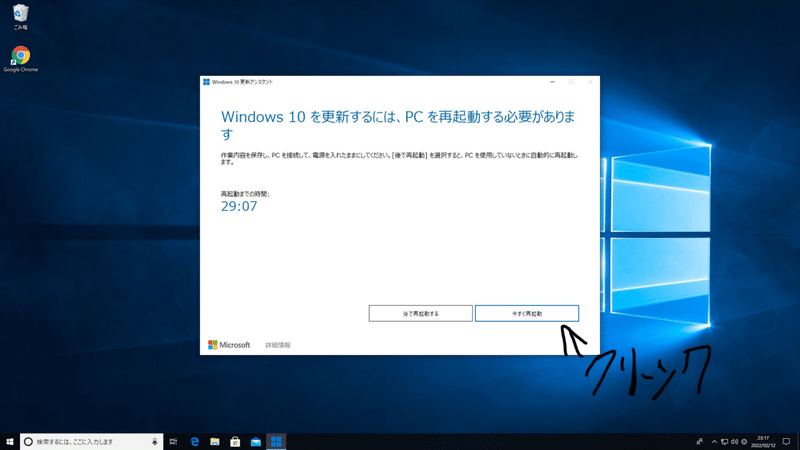The width and height of the screenshot is (800, 450).
Task: Show hidden system tray icons
Action: tap(714, 442)
